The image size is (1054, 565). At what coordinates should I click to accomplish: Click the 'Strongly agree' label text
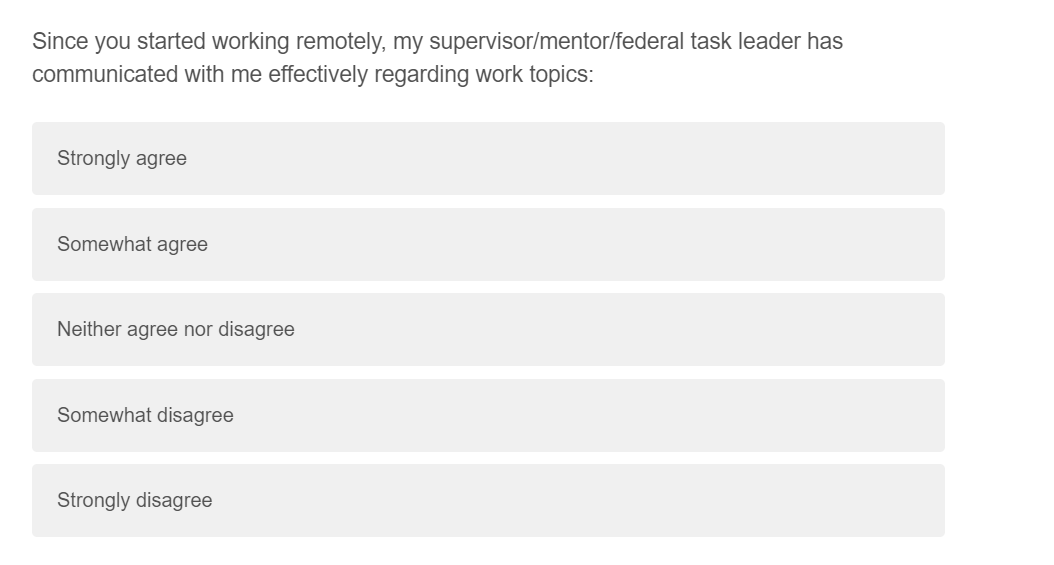(122, 158)
